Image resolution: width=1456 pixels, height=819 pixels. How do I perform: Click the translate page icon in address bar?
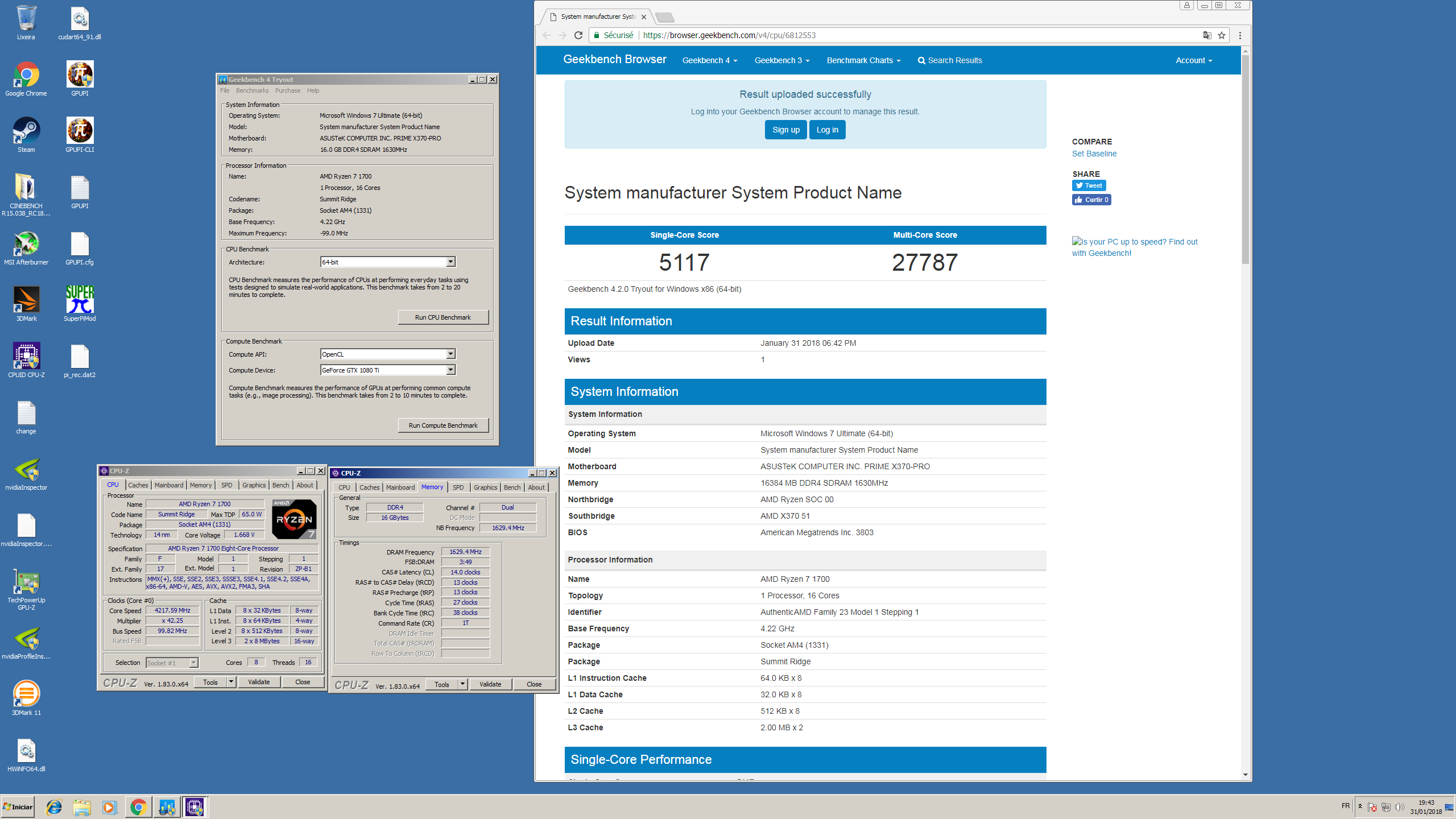[x=1207, y=35]
